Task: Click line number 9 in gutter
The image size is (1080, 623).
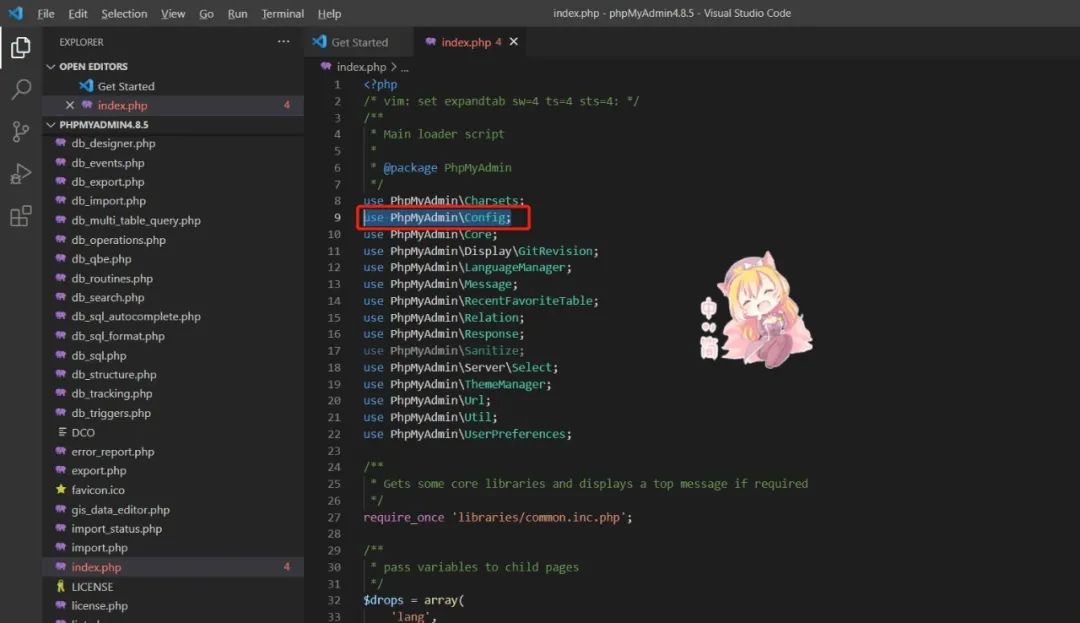Action: point(337,218)
